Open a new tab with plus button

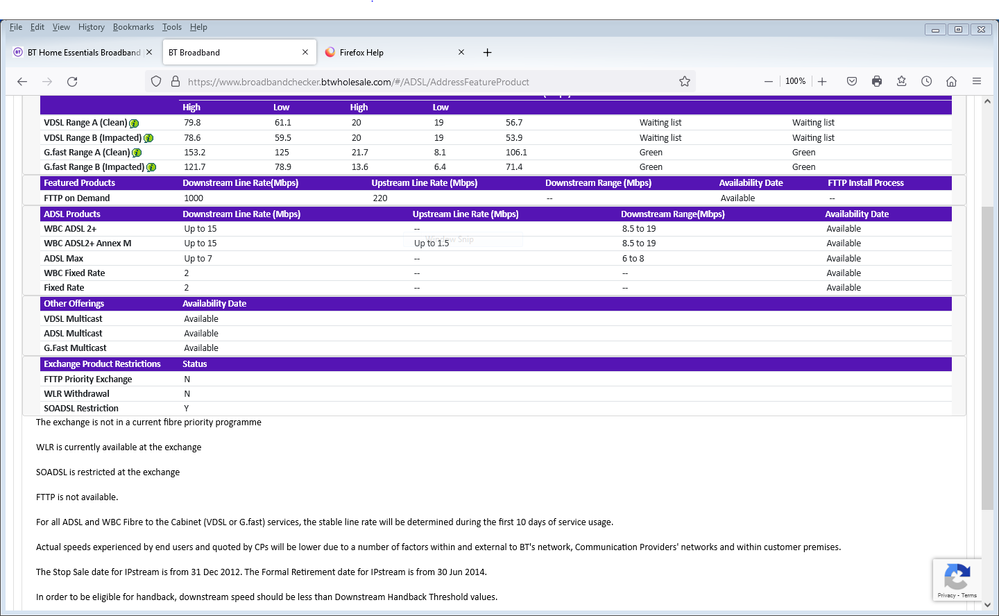(487, 52)
